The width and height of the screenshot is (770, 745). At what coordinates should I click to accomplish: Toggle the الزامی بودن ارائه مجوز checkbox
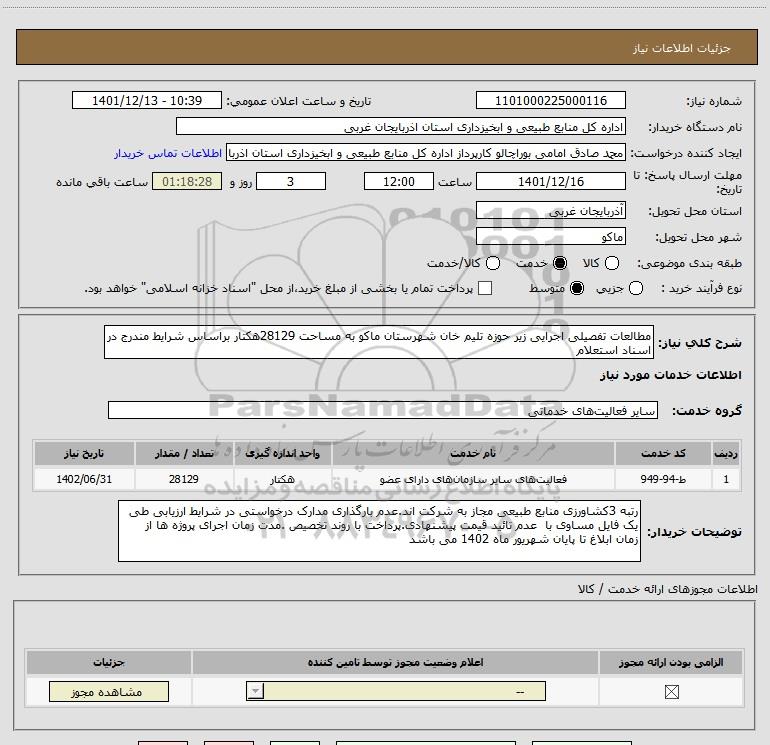click(671, 692)
